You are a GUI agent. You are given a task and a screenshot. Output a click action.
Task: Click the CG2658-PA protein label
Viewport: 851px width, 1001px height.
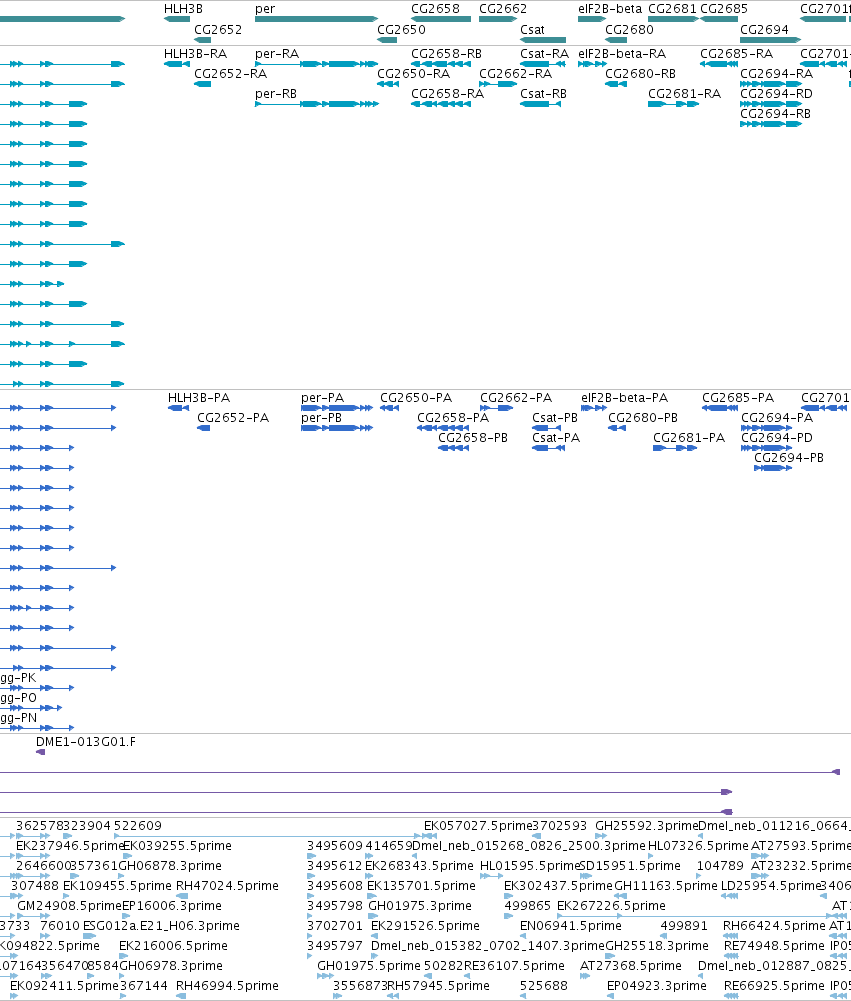pos(453,418)
